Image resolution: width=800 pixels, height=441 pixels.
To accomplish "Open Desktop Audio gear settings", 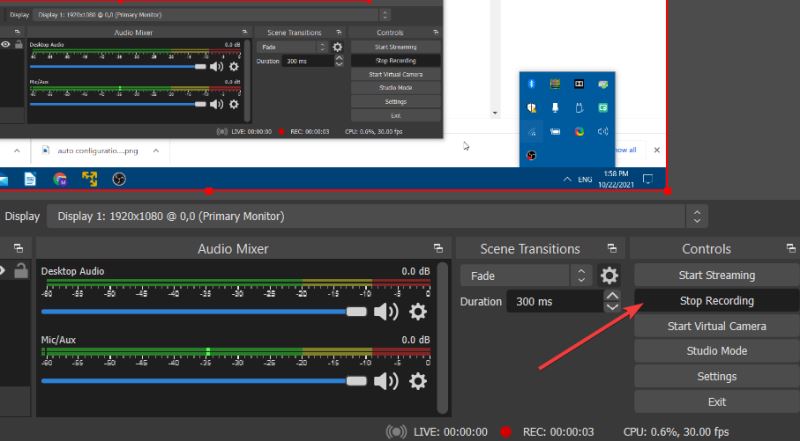I will click(x=418, y=312).
